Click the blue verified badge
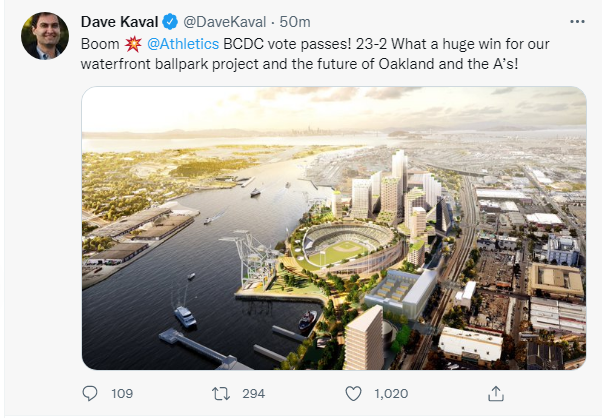602x418 pixels. [x=171, y=21]
